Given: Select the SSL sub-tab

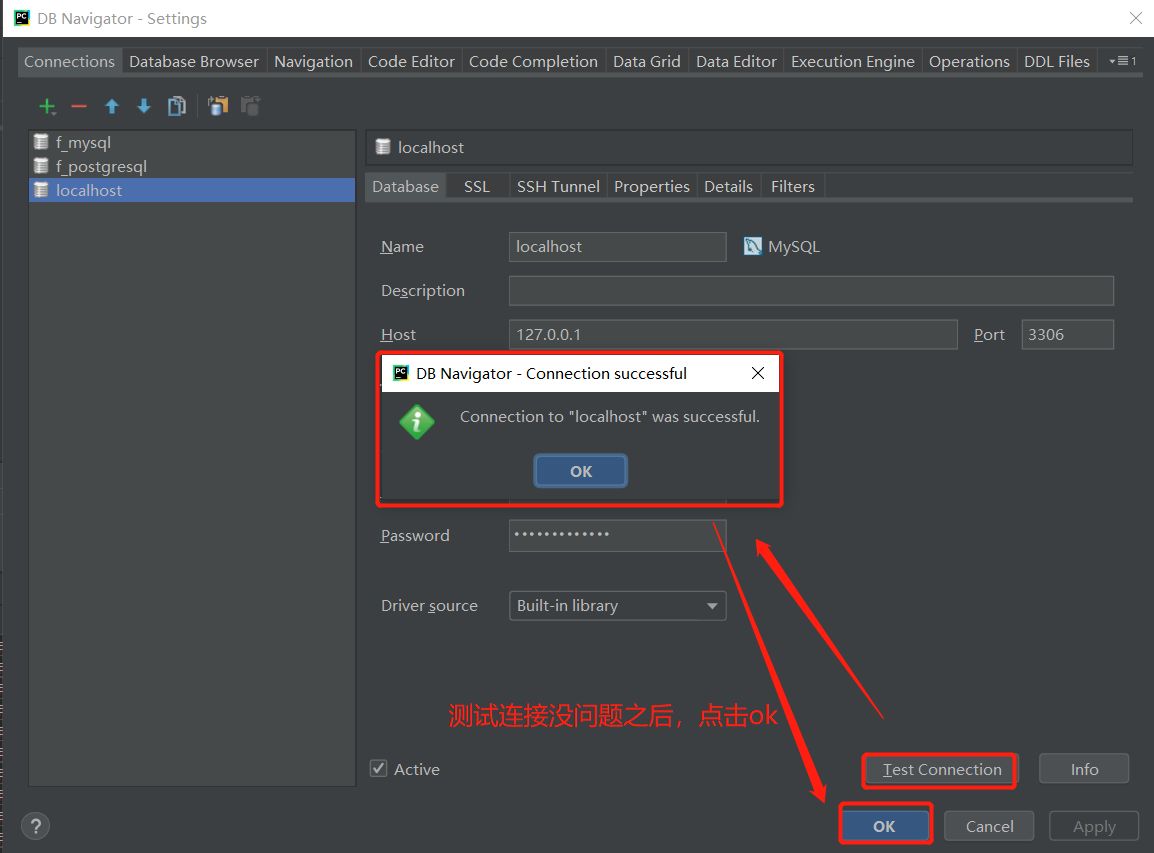Looking at the screenshot, I should pos(477,186).
